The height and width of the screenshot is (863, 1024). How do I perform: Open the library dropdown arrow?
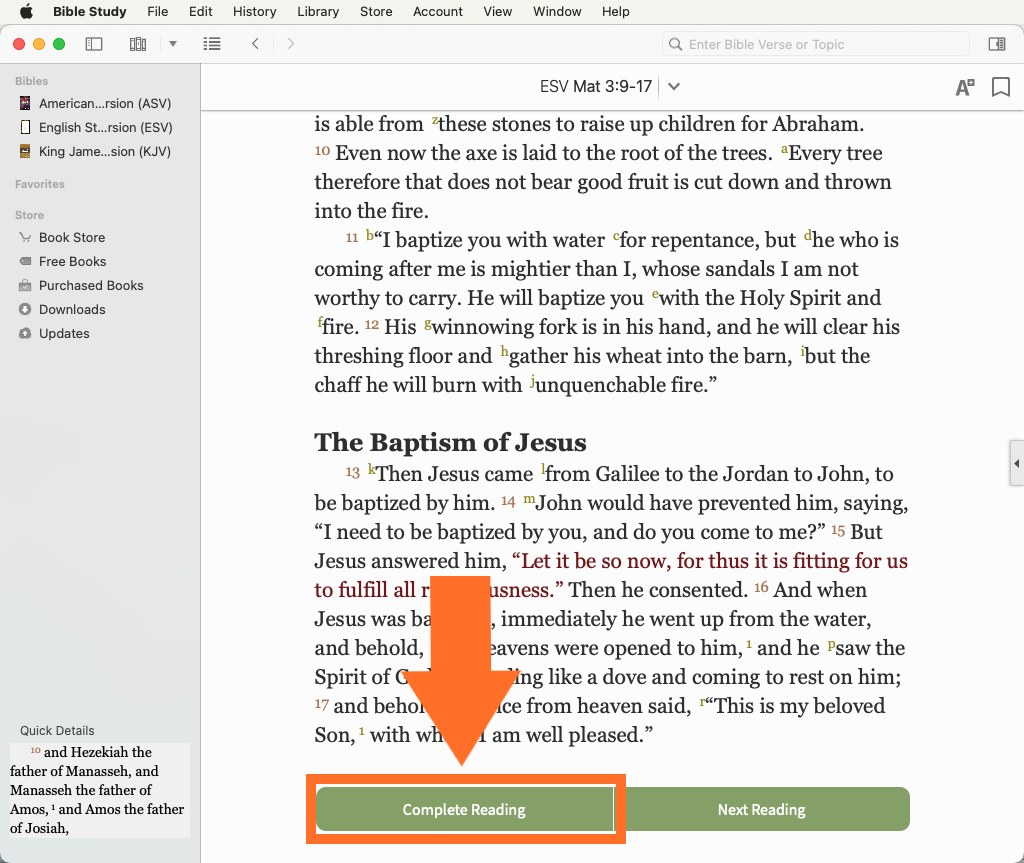[x=173, y=44]
